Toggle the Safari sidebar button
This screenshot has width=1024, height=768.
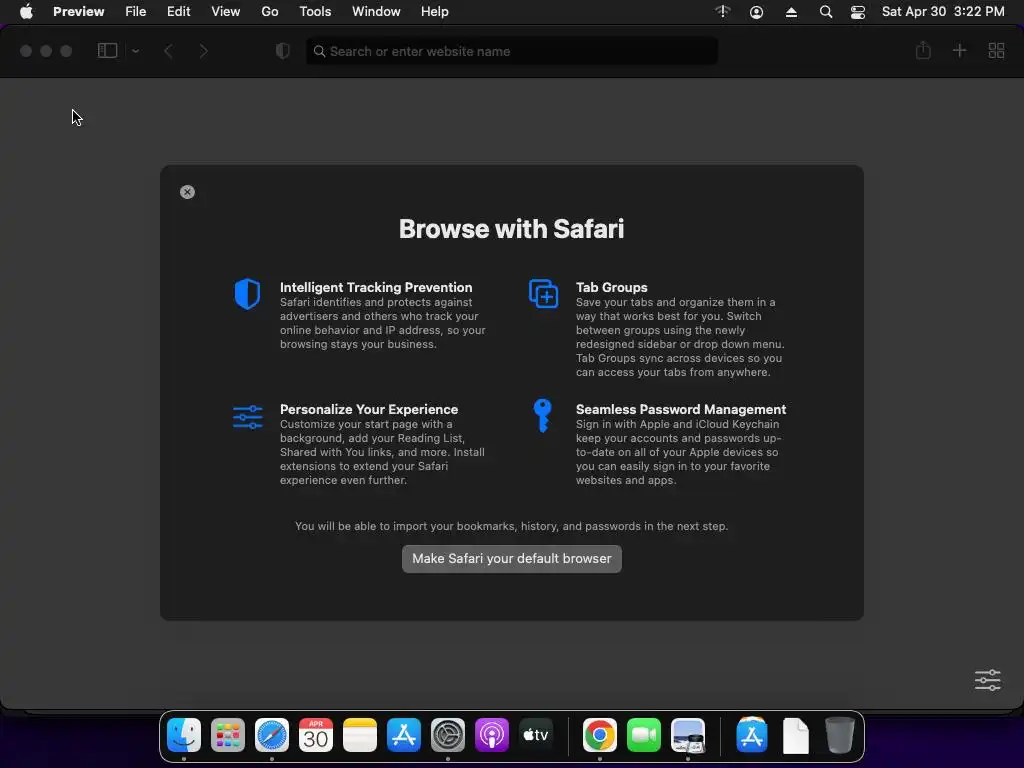click(107, 51)
